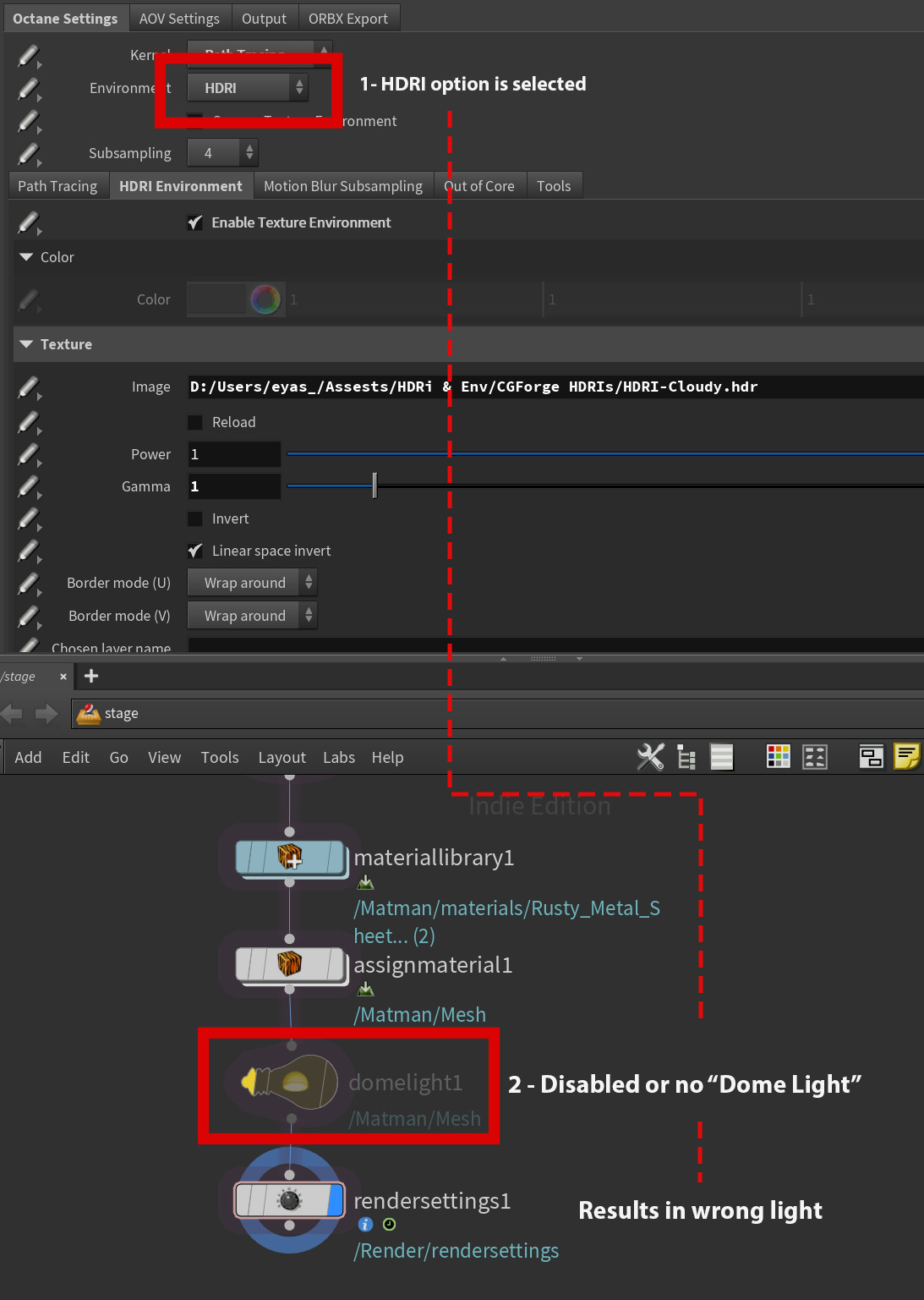Viewport: 924px width, 1300px height.
Task: Click the pencil action icon beside Image
Action: pyautogui.click(x=29, y=388)
